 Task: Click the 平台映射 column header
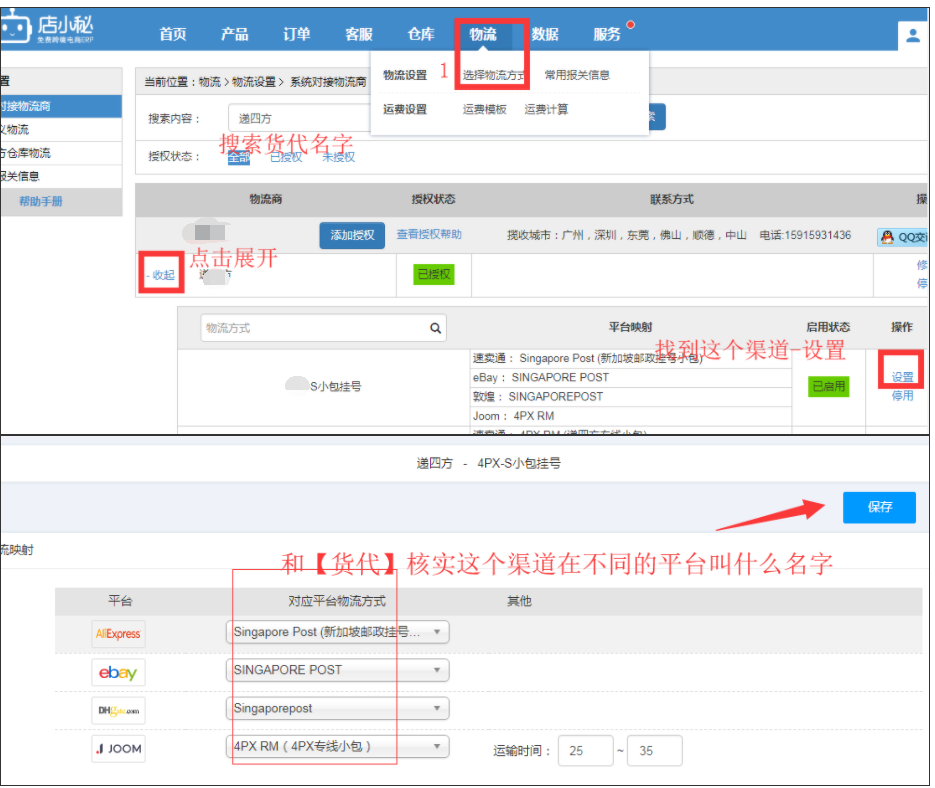pyautogui.click(x=630, y=327)
